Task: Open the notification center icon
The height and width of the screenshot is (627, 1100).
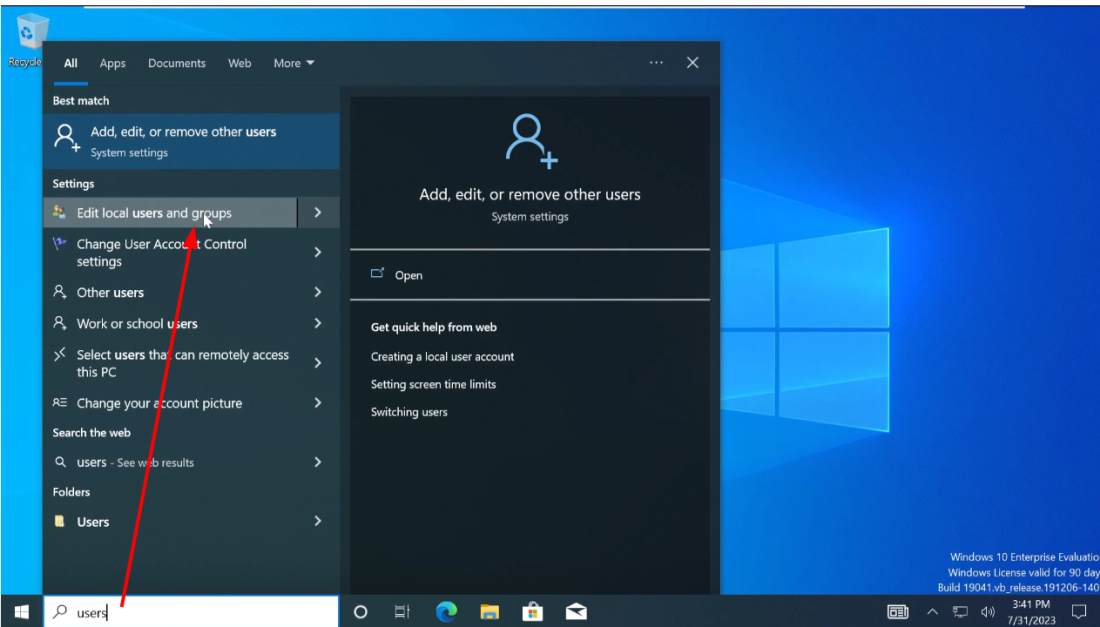Action: (1078, 611)
